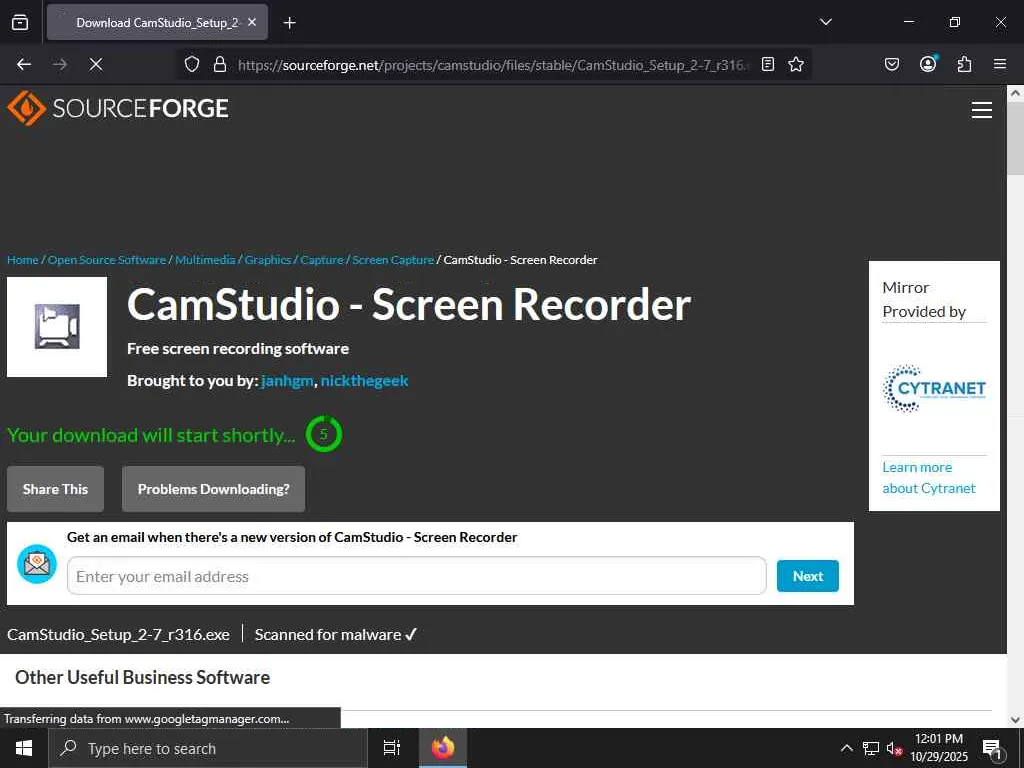Open the notification center icon
1024x768 pixels.
click(x=992, y=748)
